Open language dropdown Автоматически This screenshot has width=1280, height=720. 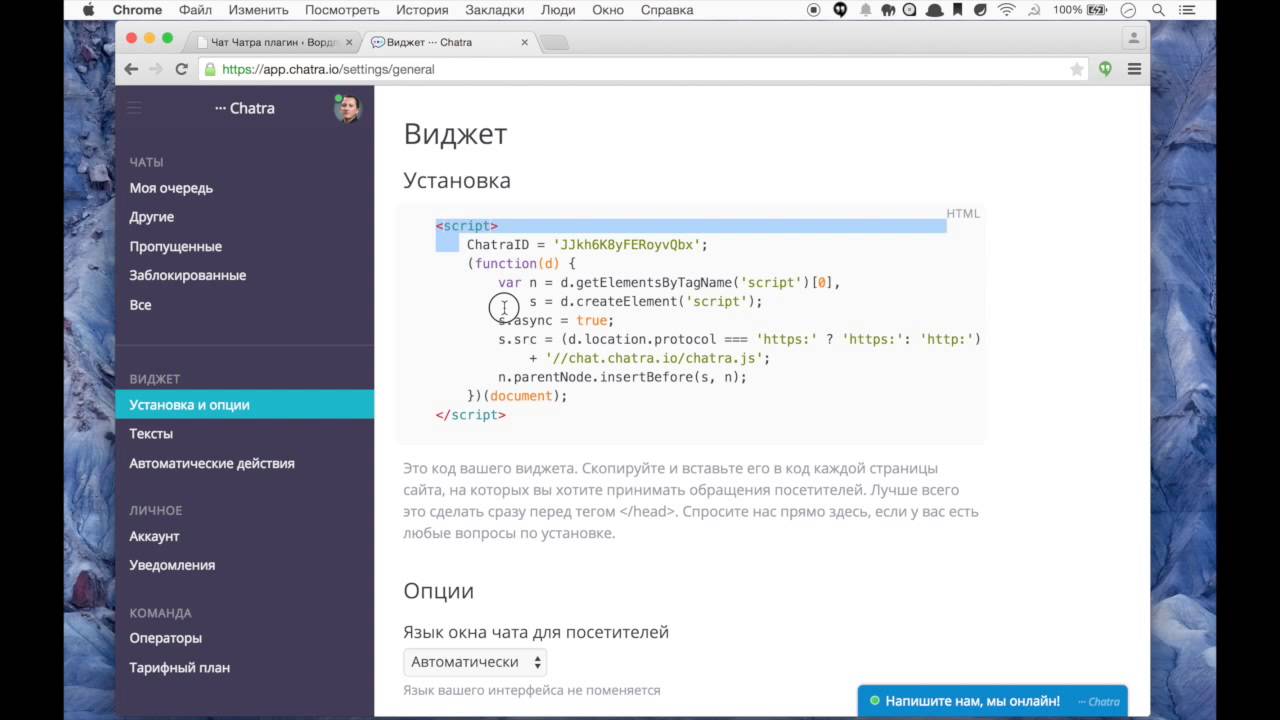(475, 662)
